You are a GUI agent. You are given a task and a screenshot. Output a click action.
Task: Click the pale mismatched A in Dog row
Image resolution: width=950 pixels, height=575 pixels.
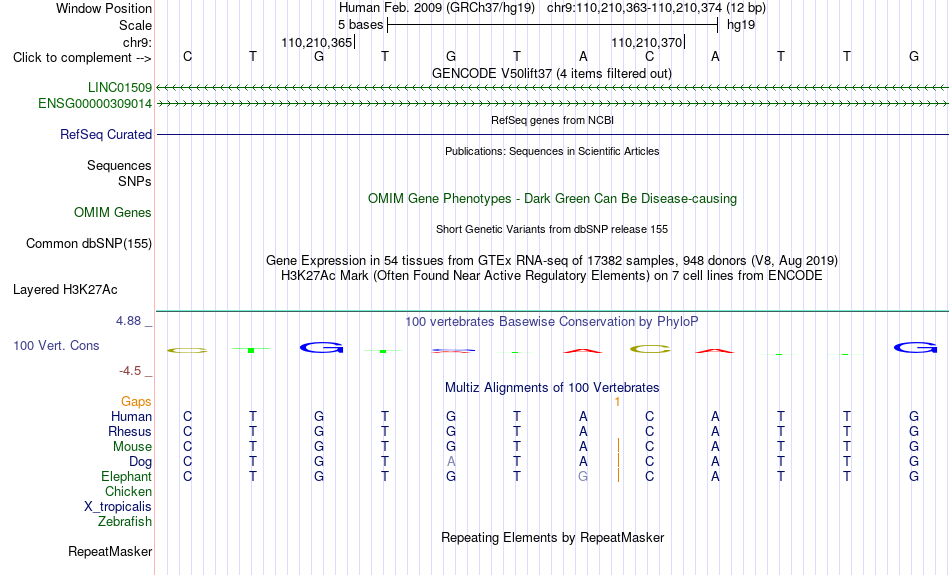[451, 462]
